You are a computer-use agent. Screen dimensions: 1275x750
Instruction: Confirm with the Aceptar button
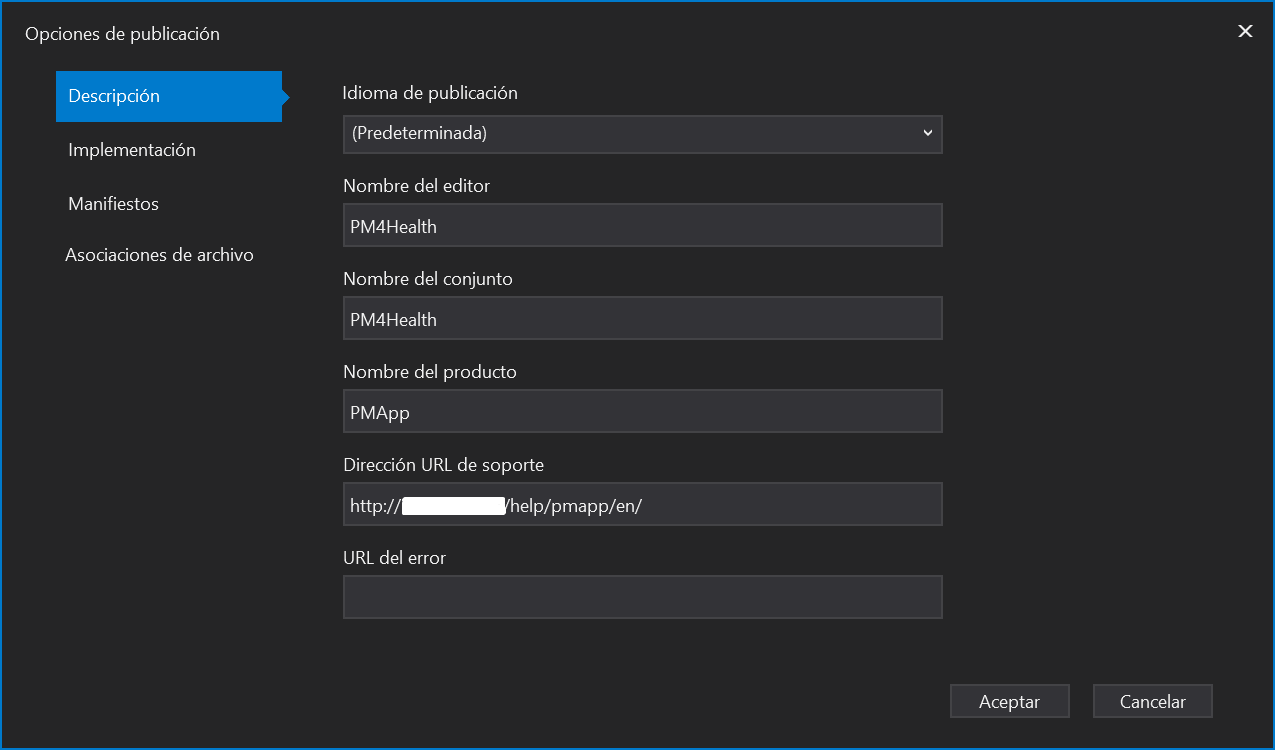click(1010, 702)
